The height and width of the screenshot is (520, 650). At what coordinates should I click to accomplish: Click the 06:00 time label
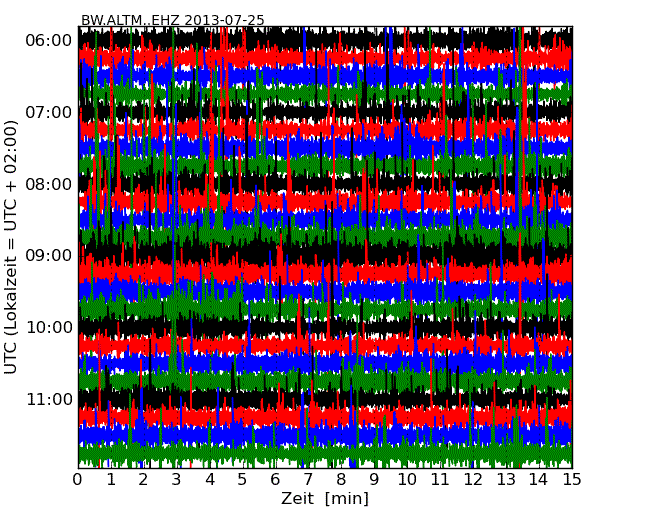49,41
